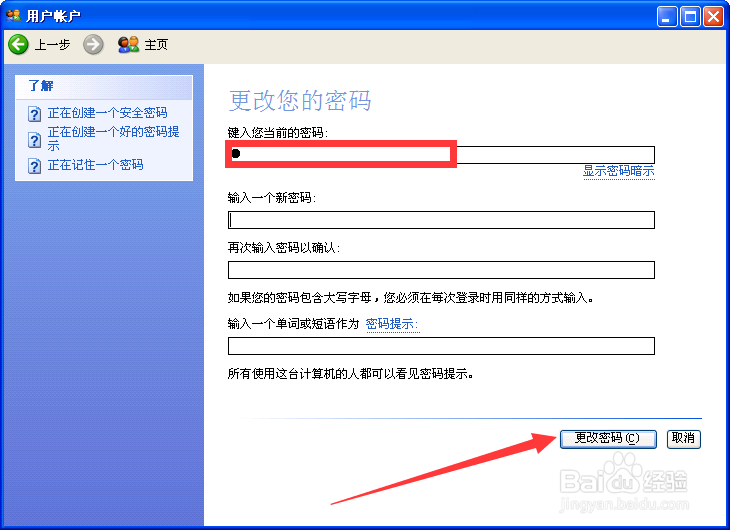Viewport: 730px width, 530px height.
Task: Click the 主页 toolbar label
Action: pyautogui.click(x=156, y=45)
